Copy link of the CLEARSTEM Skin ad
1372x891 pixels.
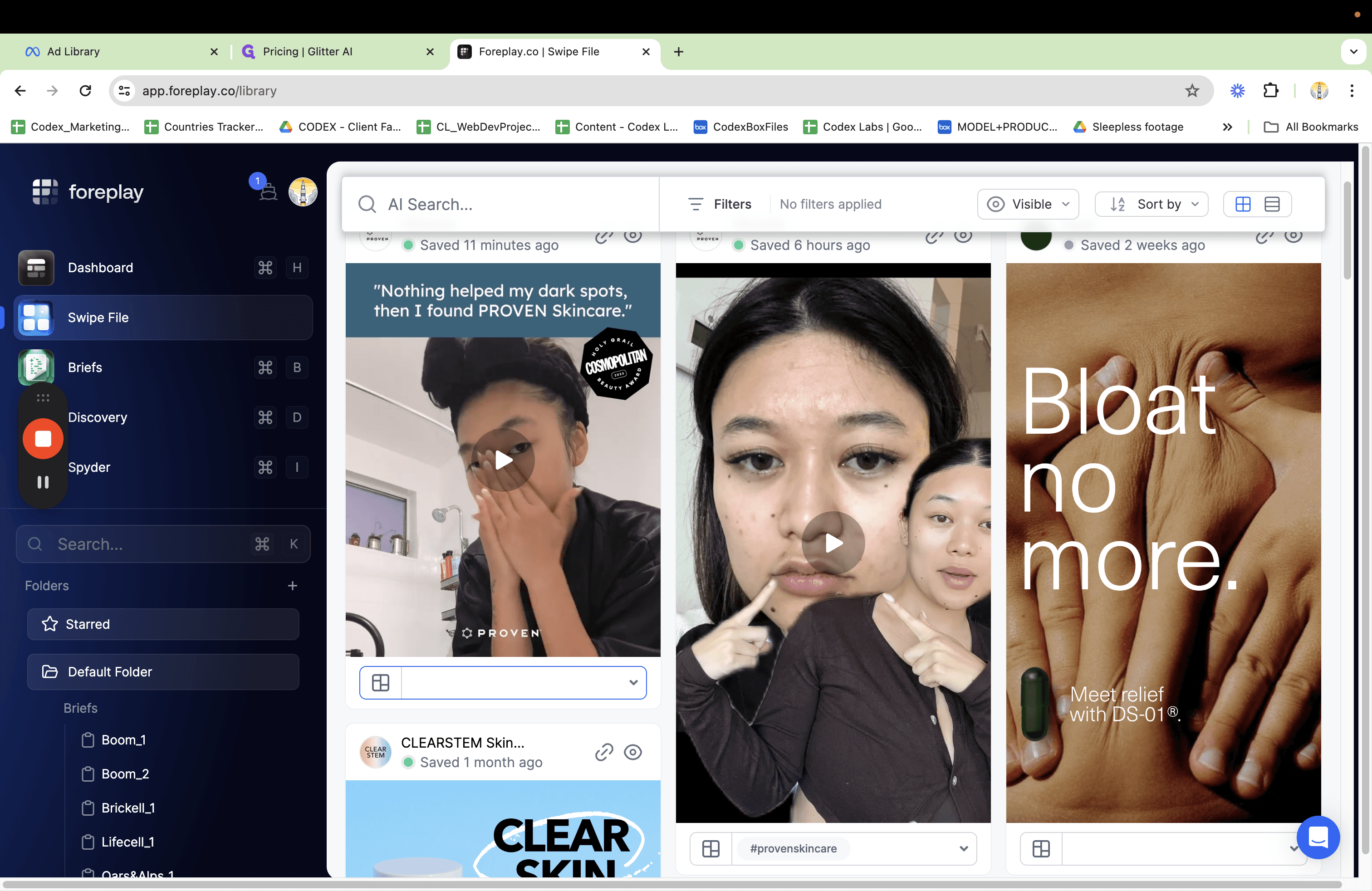point(603,752)
